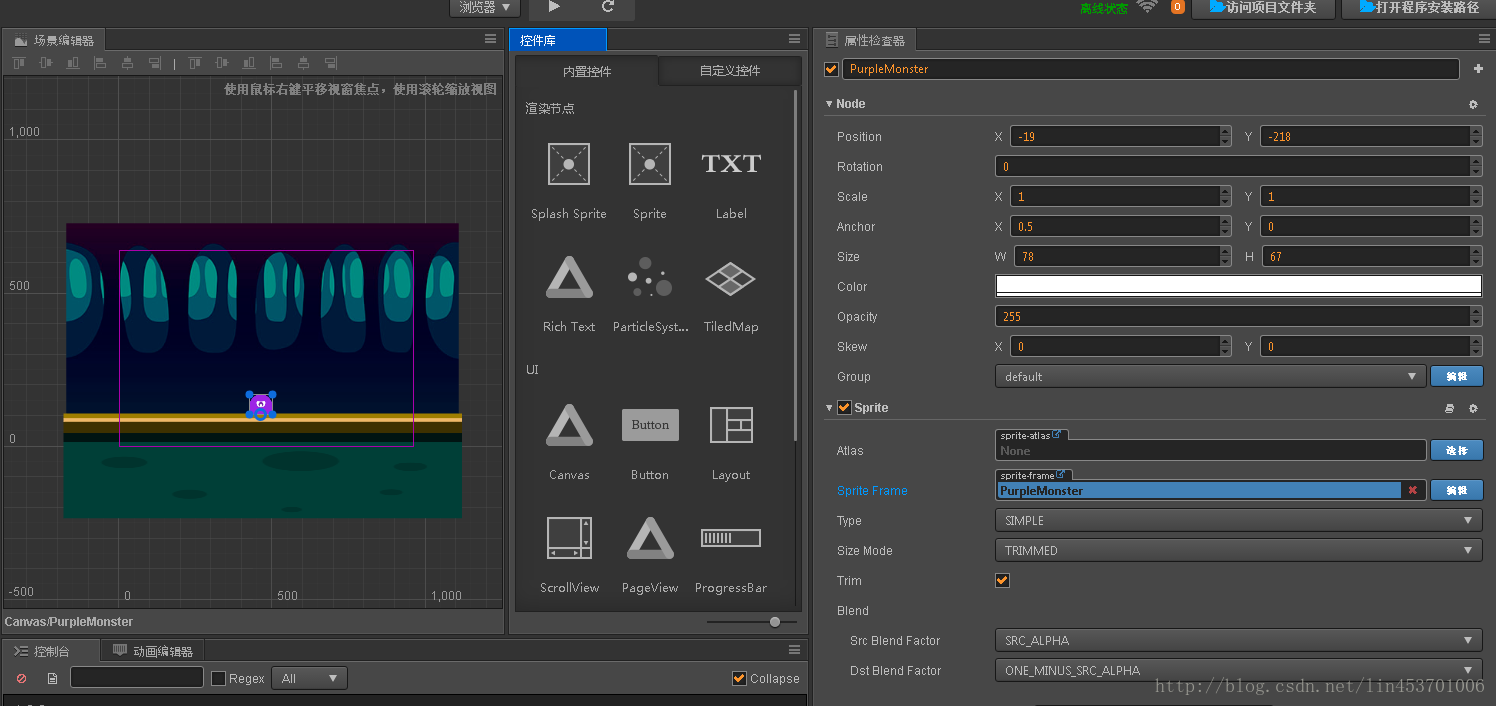Screen dimensions: 1496x706
Task: Open the 动画编辑器 tab
Action: click(153, 651)
